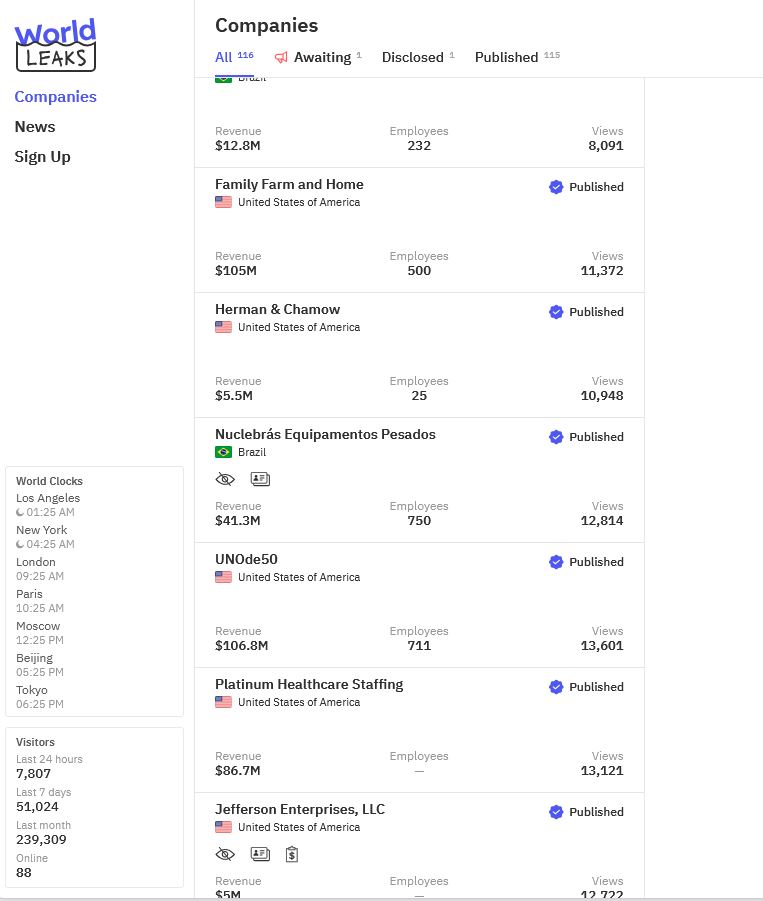Click the dollar clipboard icon under Jefferson Enterprises

click(292, 854)
